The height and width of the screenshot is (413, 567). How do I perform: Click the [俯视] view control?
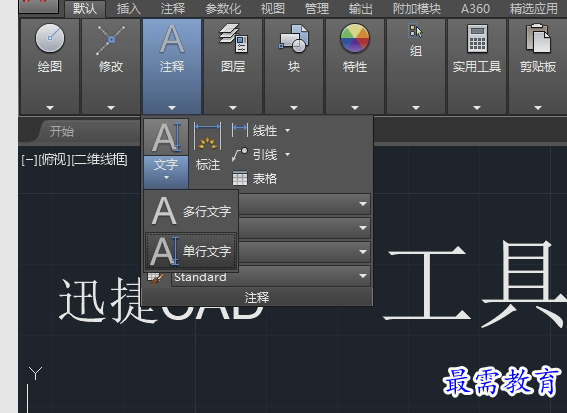click(x=55, y=159)
